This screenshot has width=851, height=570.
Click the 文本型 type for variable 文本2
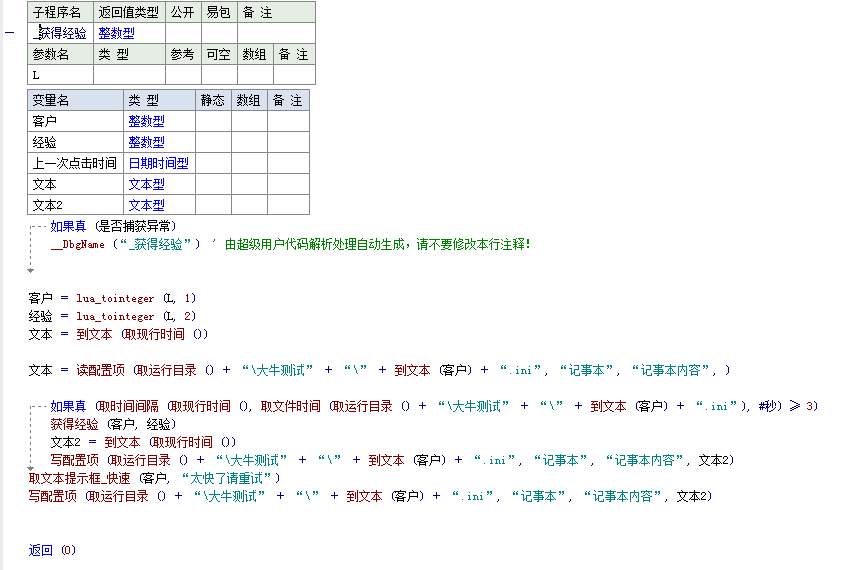(x=146, y=205)
